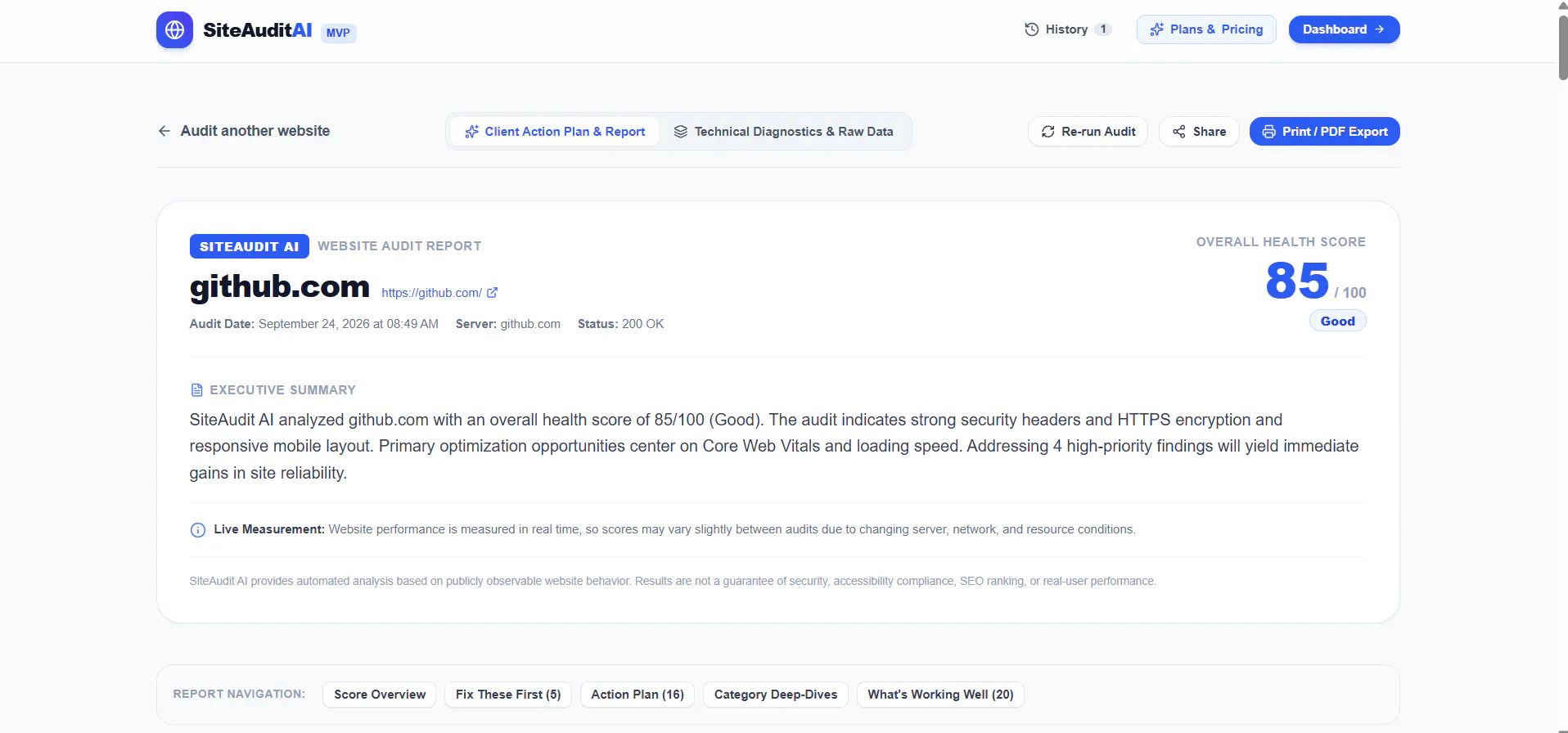
Task: Click the Server: github.com text
Action: pos(508,324)
